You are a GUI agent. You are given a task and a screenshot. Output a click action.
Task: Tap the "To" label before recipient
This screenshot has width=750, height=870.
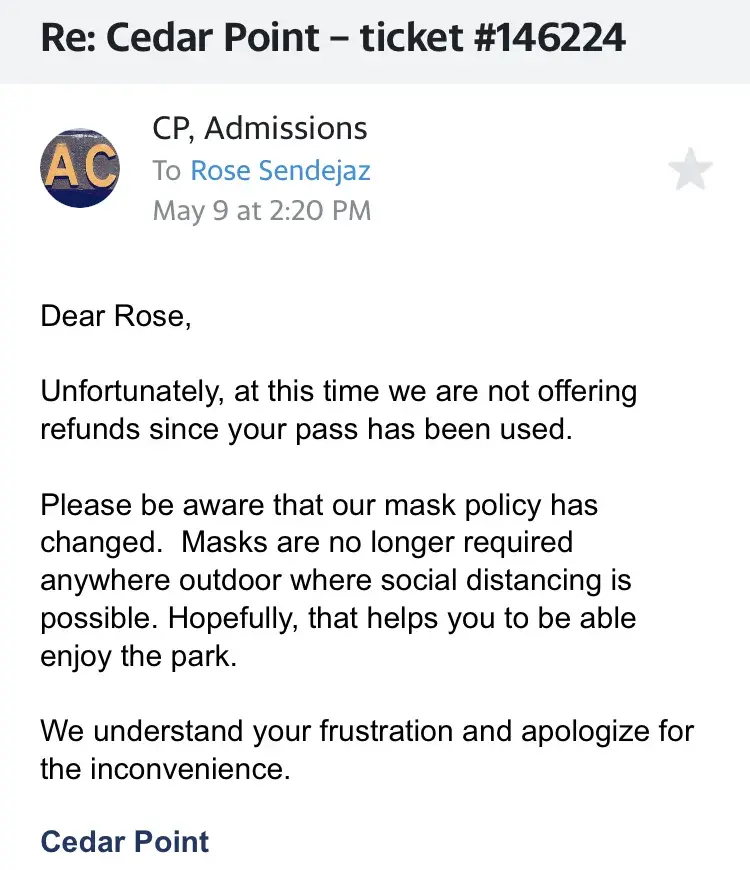tap(166, 171)
